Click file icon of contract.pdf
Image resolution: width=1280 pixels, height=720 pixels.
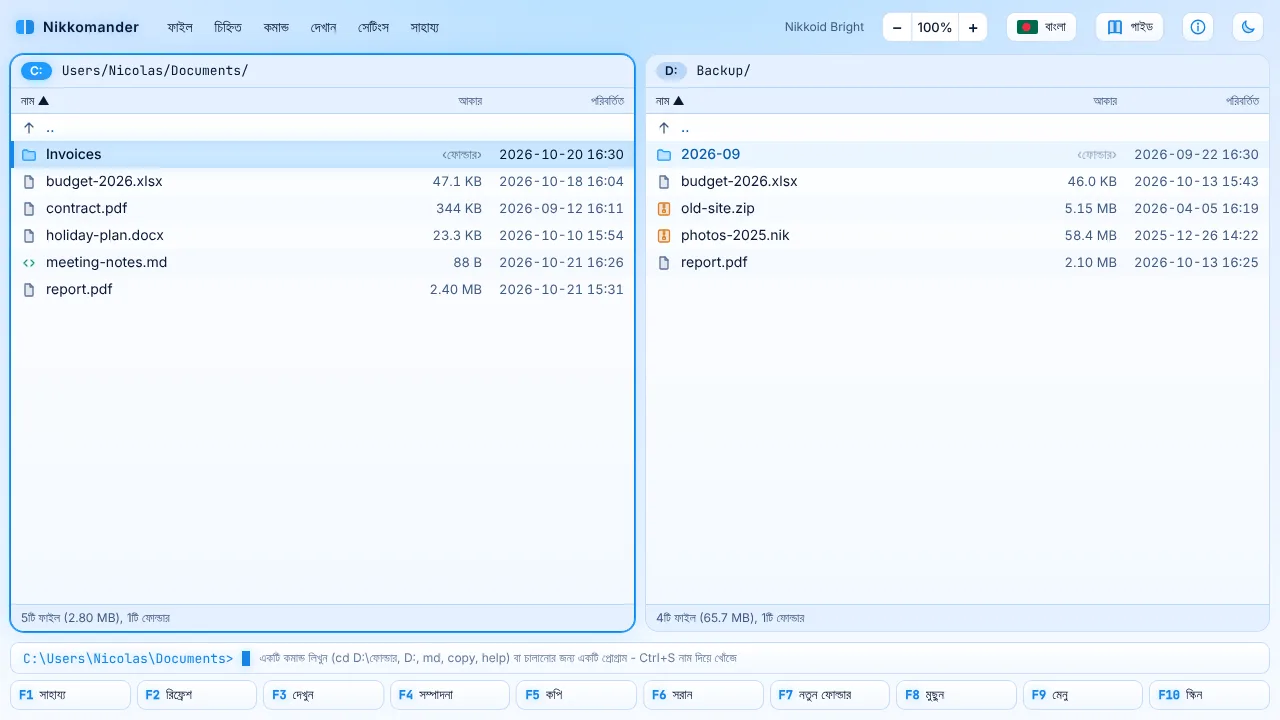[29, 209]
